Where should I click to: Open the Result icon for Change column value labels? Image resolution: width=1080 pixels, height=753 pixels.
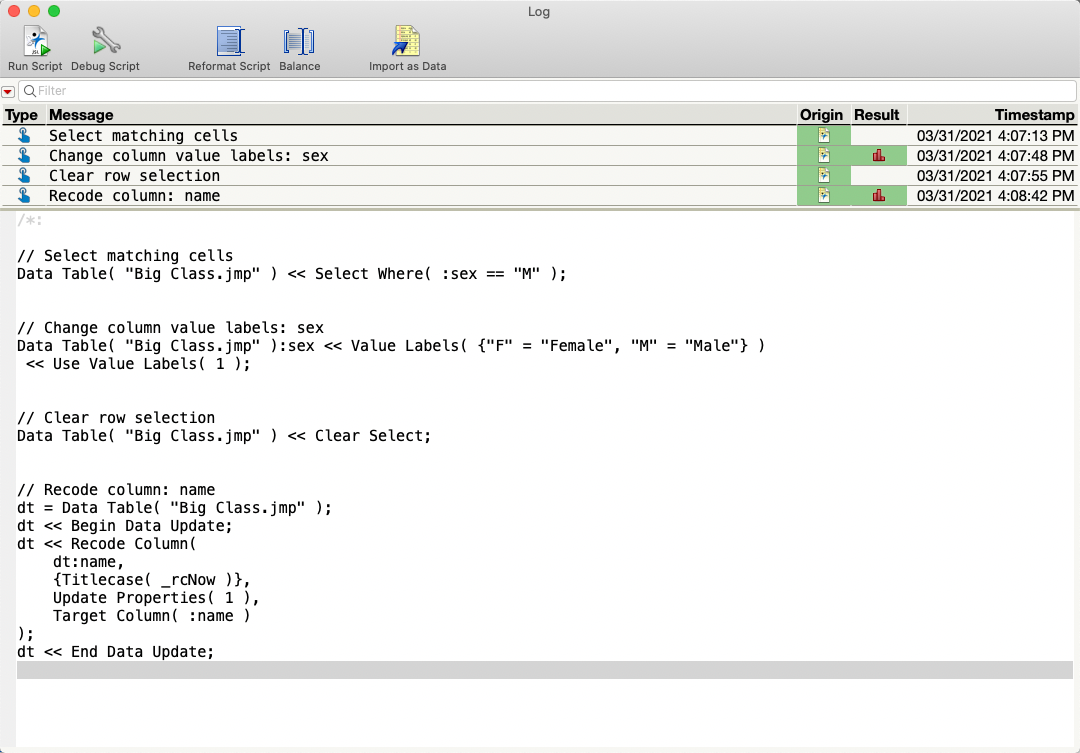click(x=877, y=155)
